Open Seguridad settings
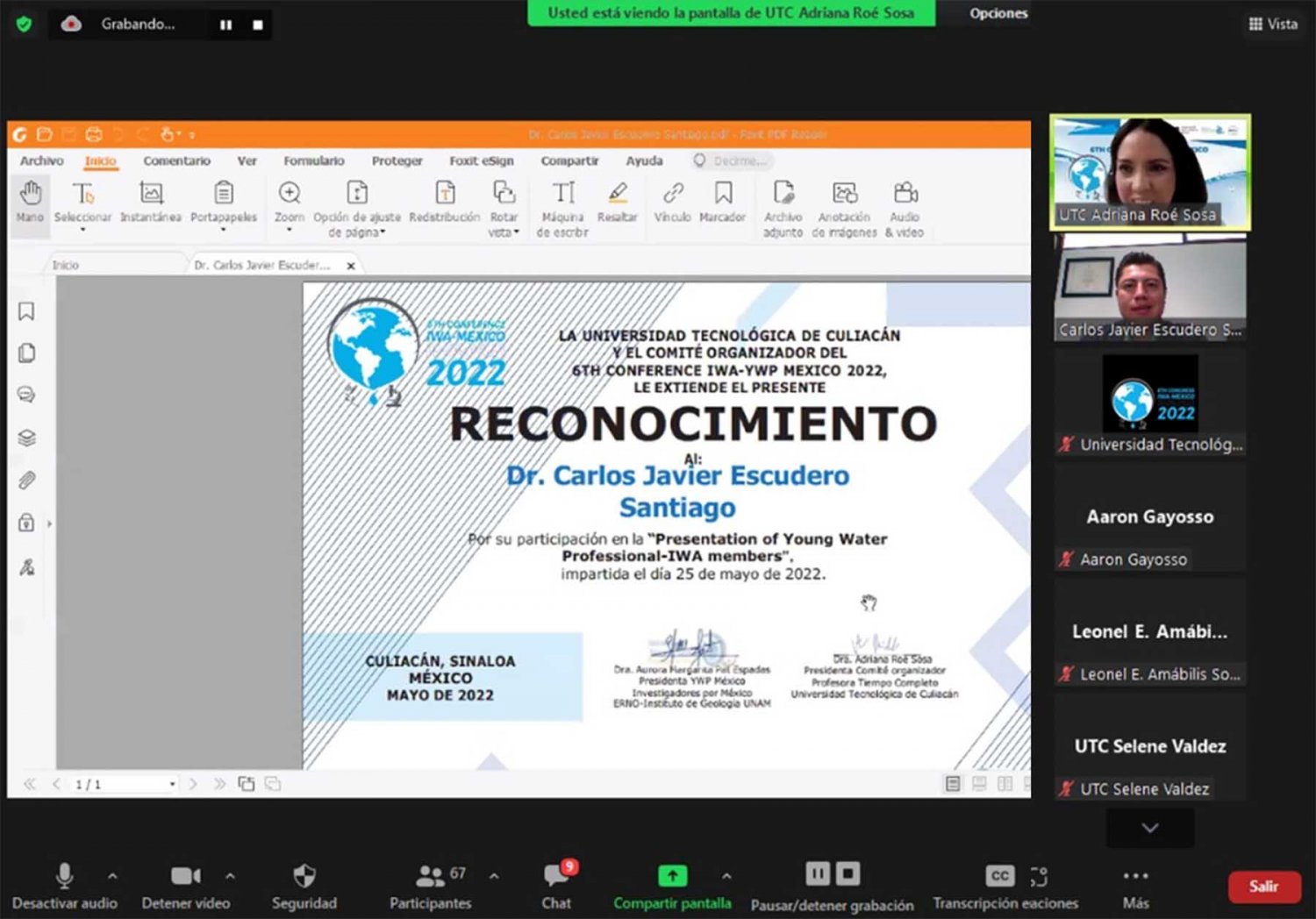1316x919 pixels. coord(304,886)
